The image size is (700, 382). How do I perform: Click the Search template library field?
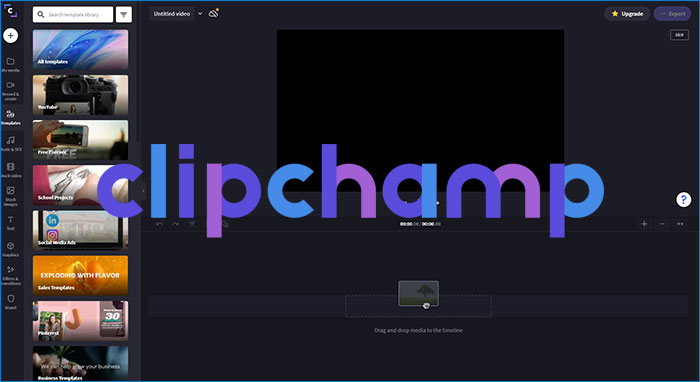click(x=73, y=15)
